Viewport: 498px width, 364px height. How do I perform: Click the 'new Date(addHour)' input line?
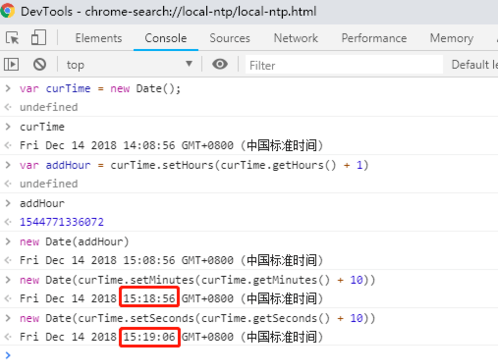(x=74, y=242)
